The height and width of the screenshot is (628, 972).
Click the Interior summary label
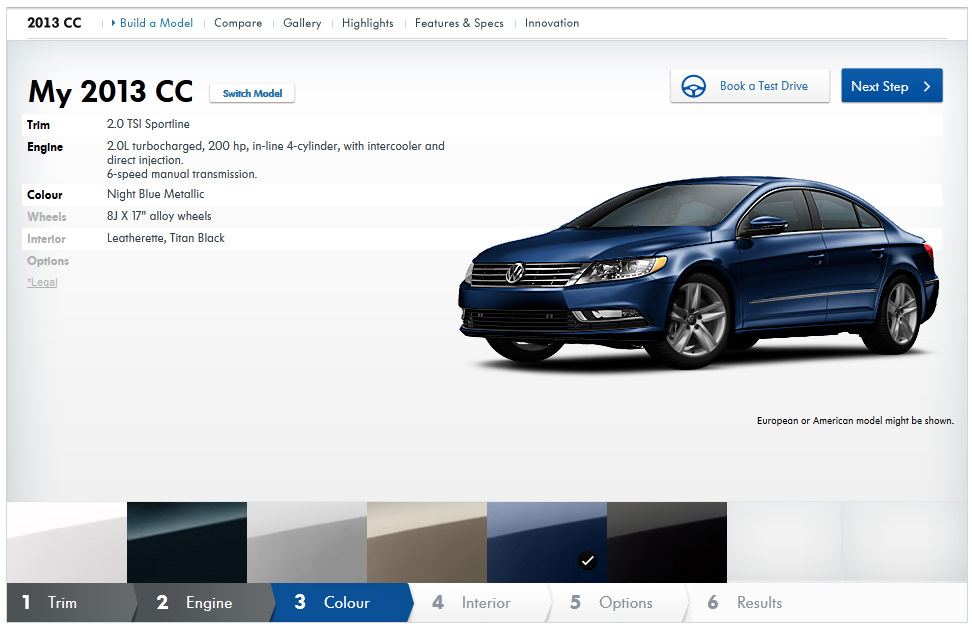(x=46, y=239)
